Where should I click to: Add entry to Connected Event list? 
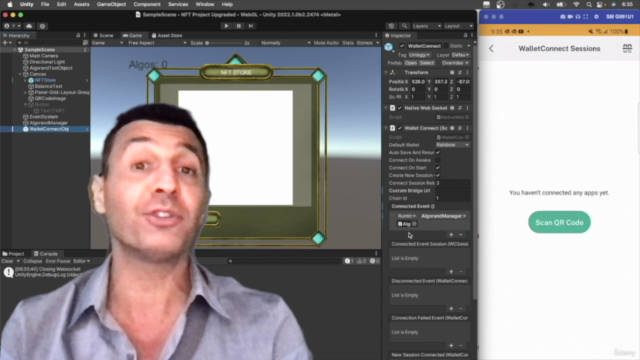click(x=451, y=235)
